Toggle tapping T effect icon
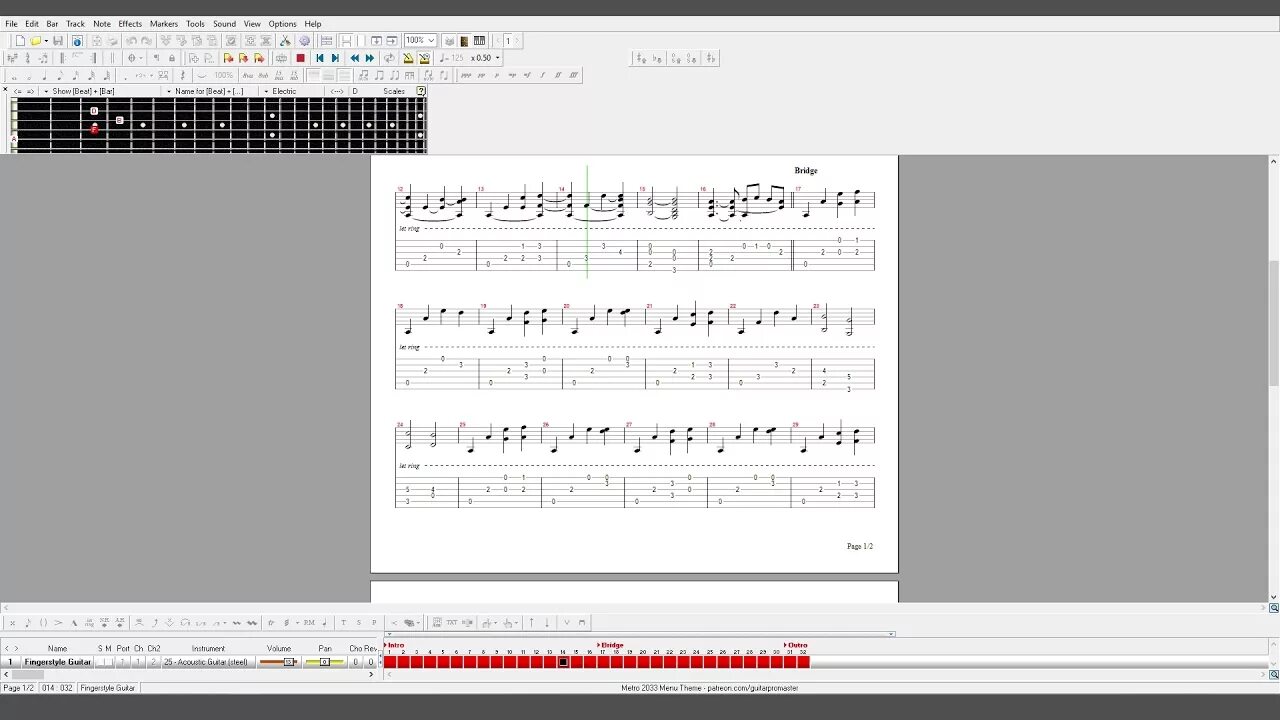 tap(343, 622)
